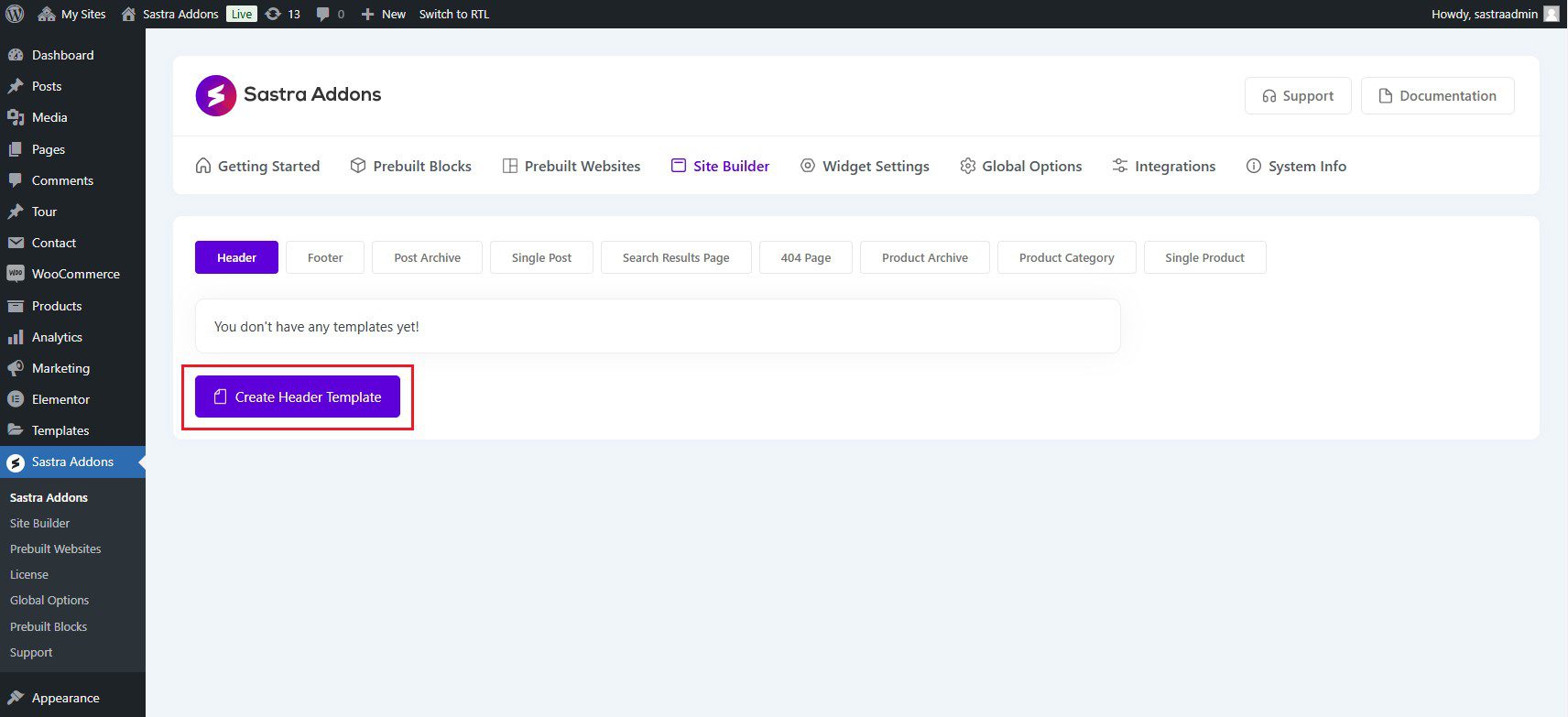Select the Single Product template tab
Image resolution: width=1568 pixels, height=717 pixels.
click(x=1204, y=257)
